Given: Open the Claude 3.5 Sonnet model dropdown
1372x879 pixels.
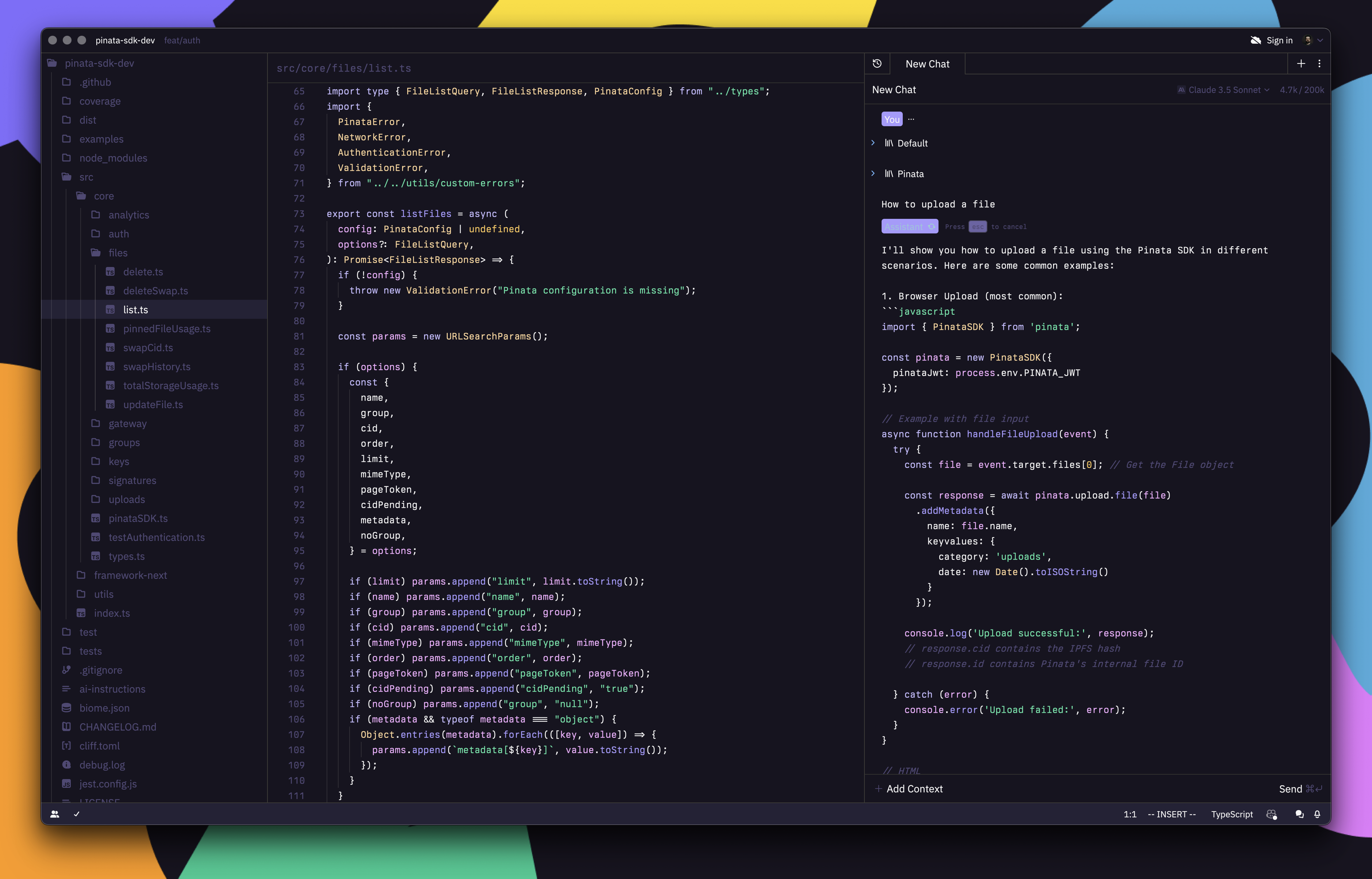Looking at the screenshot, I should pyautogui.click(x=1223, y=90).
